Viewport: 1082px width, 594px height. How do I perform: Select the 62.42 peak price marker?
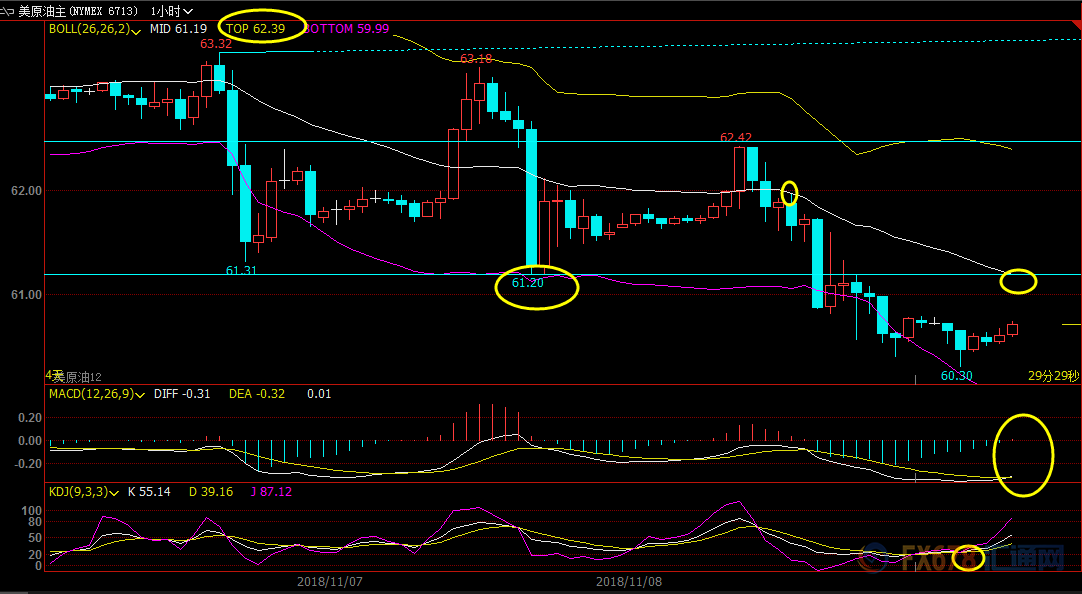[736, 137]
